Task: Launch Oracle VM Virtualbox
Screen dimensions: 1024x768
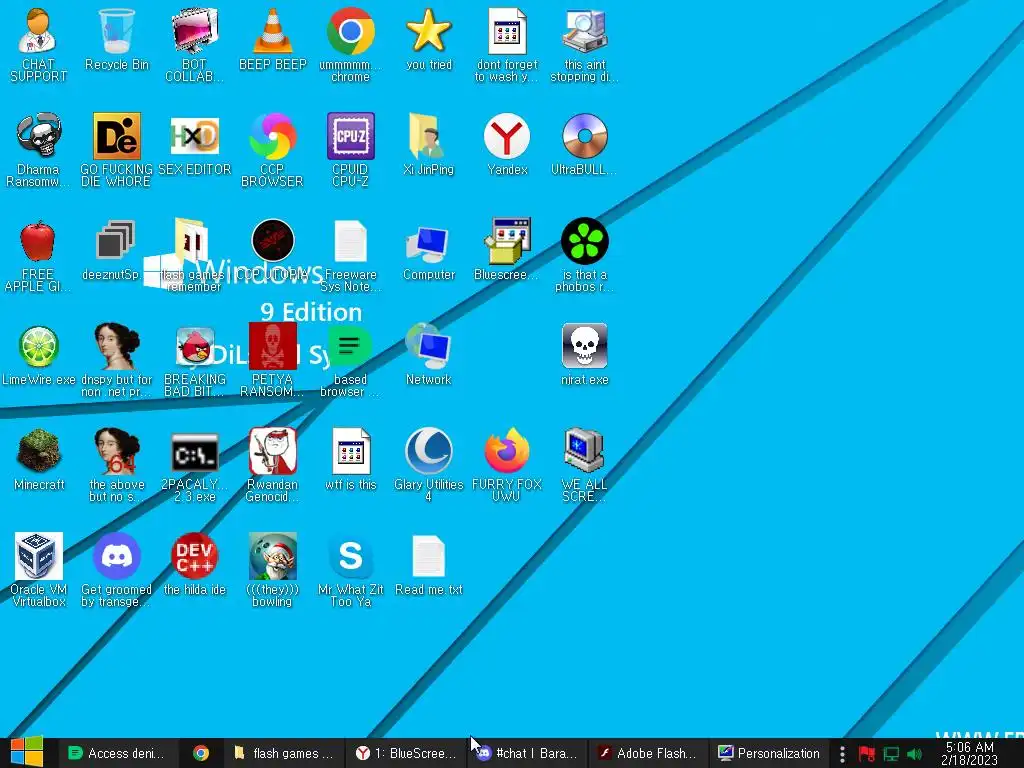Action: coord(38,570)
